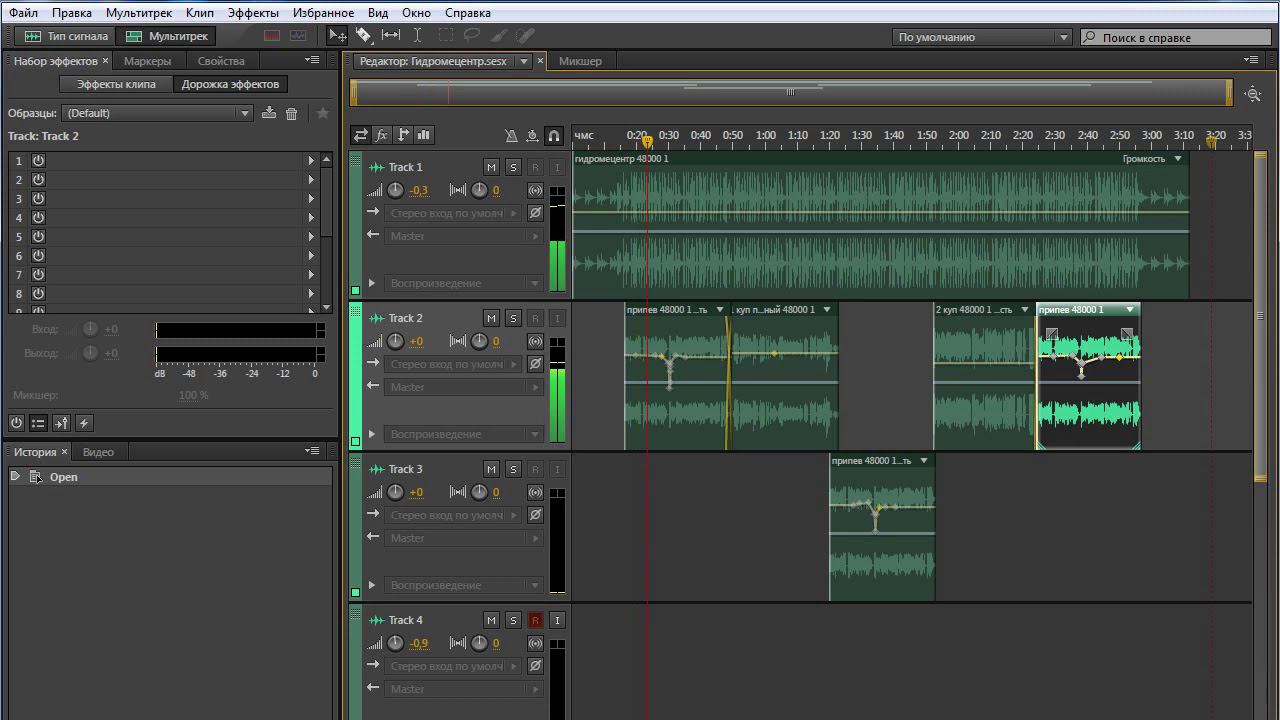
Task: Switch to the Маркеры tab
Action: [x=147, y=61]
